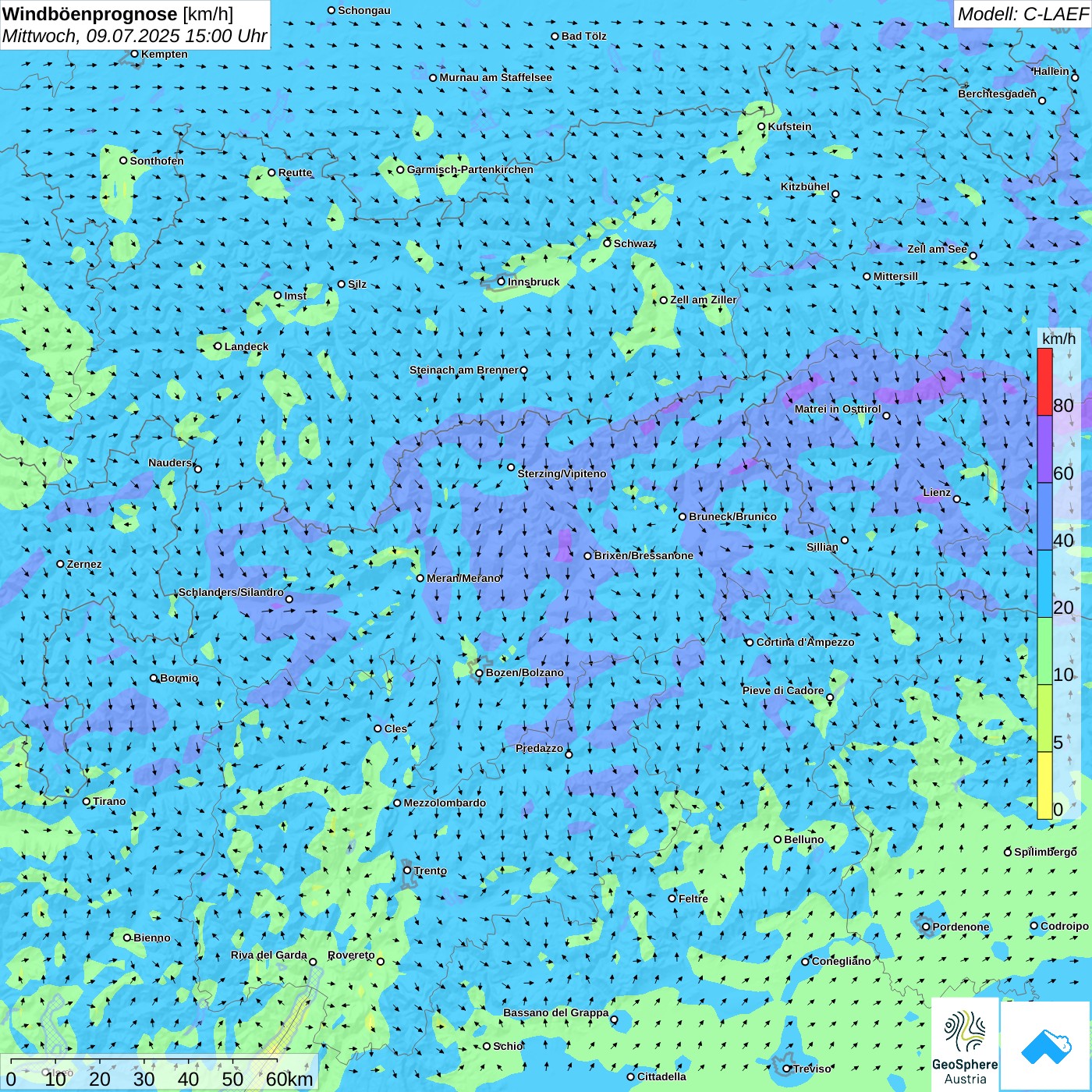Click the red 80 km/h legend color
Viewport: 1092px width, 1092px height.
tap(1044, 381)
